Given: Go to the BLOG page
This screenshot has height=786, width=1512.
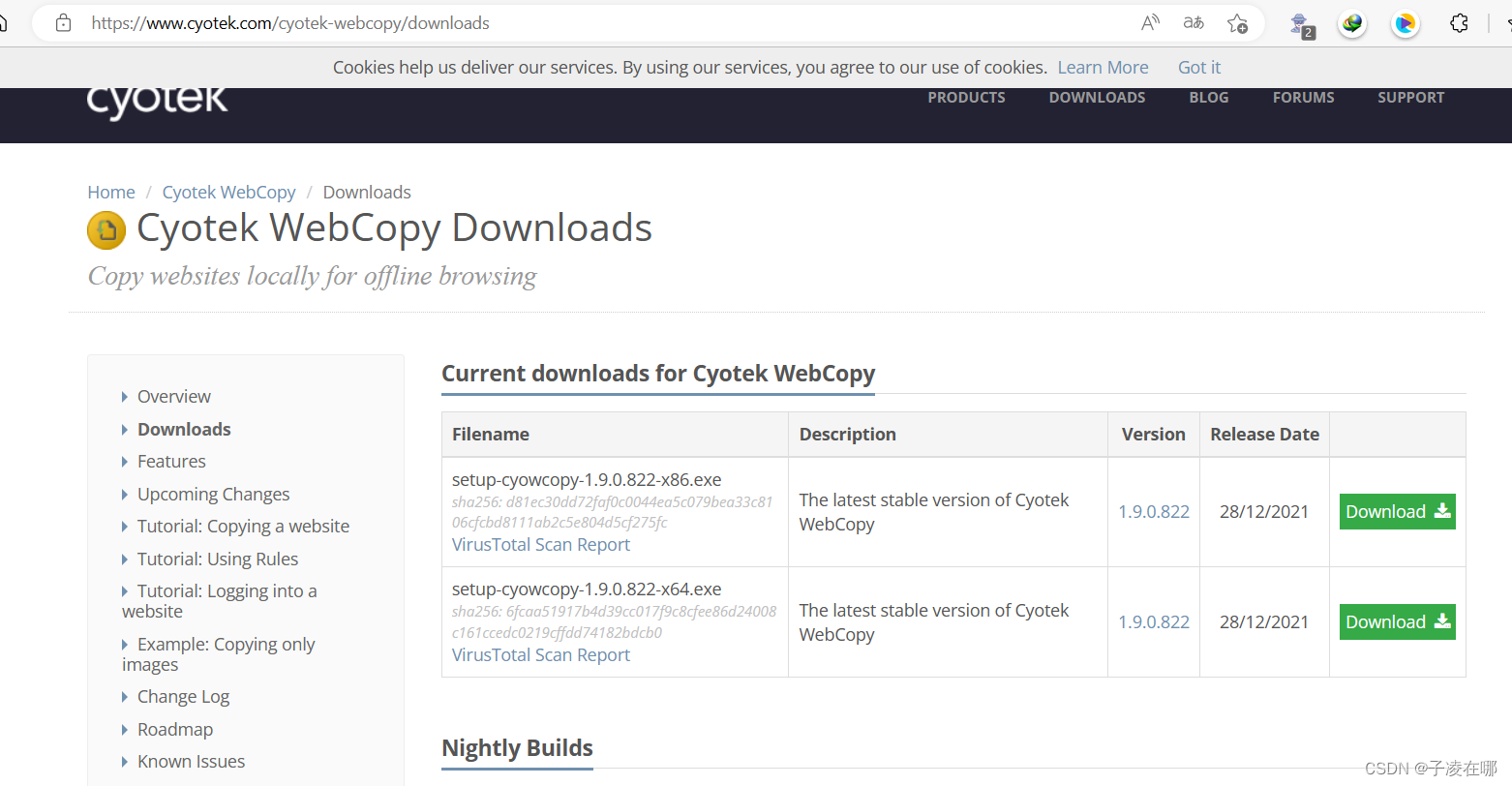Looking at the screenshot, I should (x=1209, y=98).
